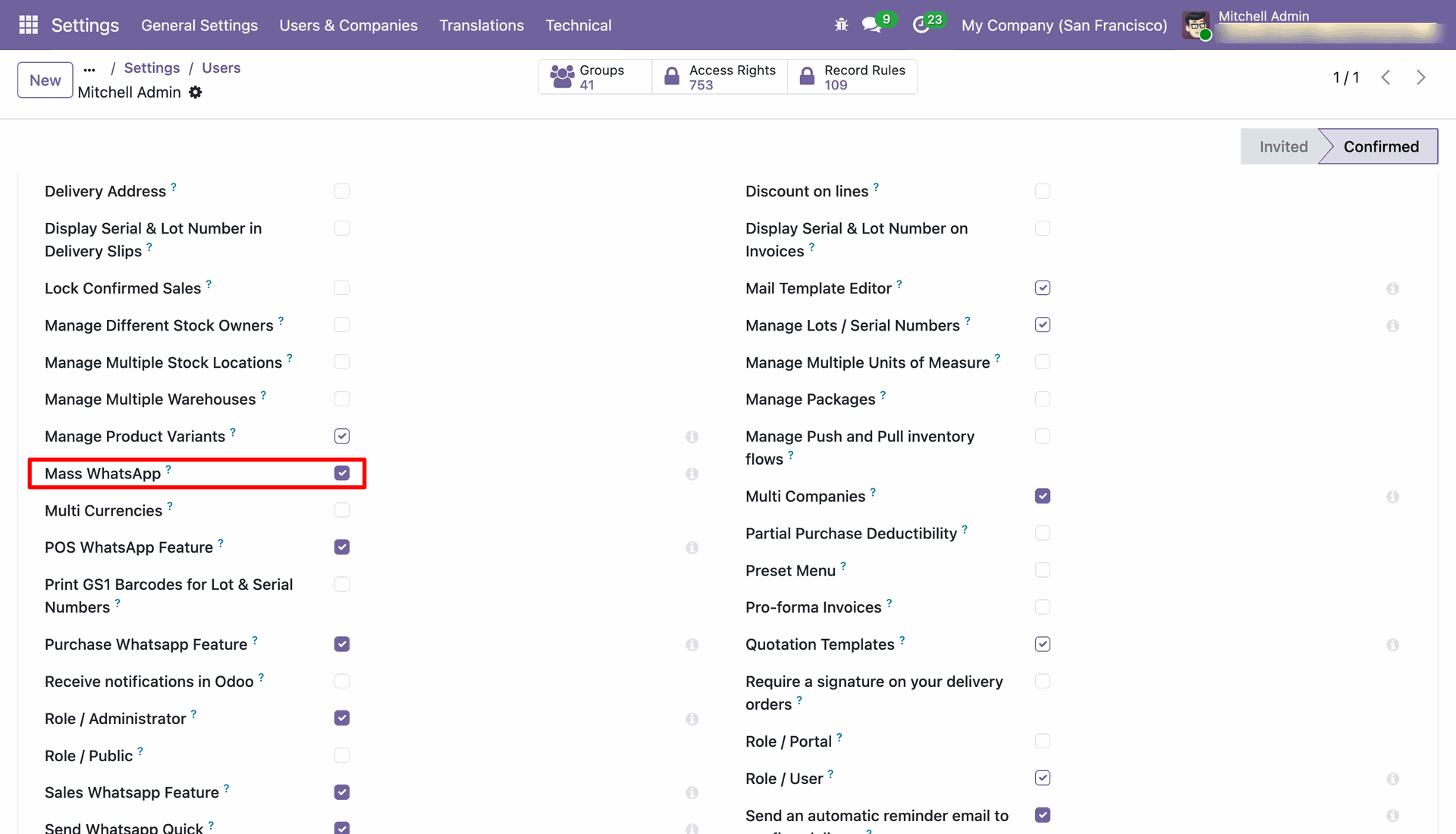Screen dimensions: 1456x834
Task: Go to the previous record arrow
Action: coord(1385,77)
